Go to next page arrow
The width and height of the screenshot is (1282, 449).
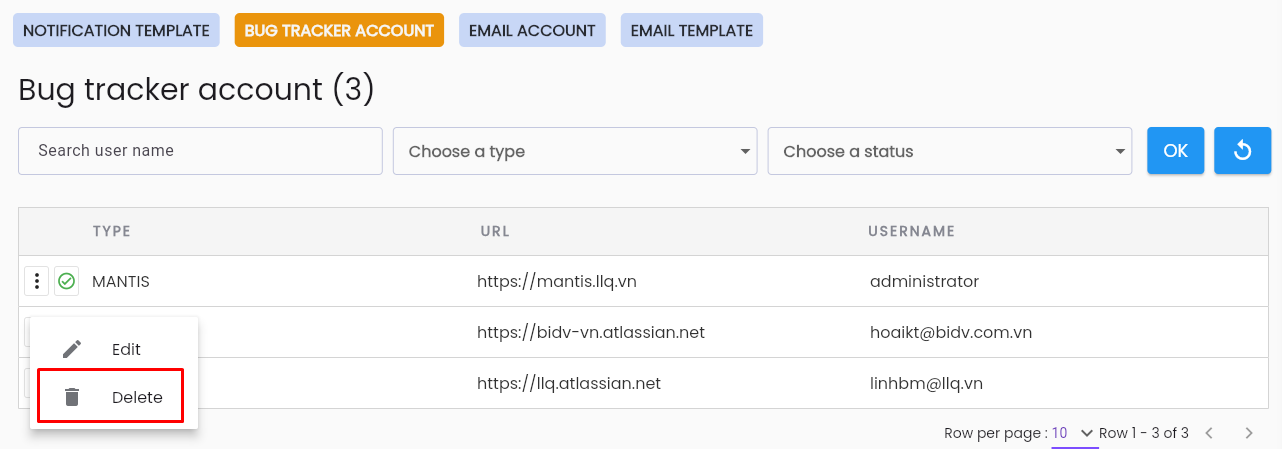pos(1248,433)
